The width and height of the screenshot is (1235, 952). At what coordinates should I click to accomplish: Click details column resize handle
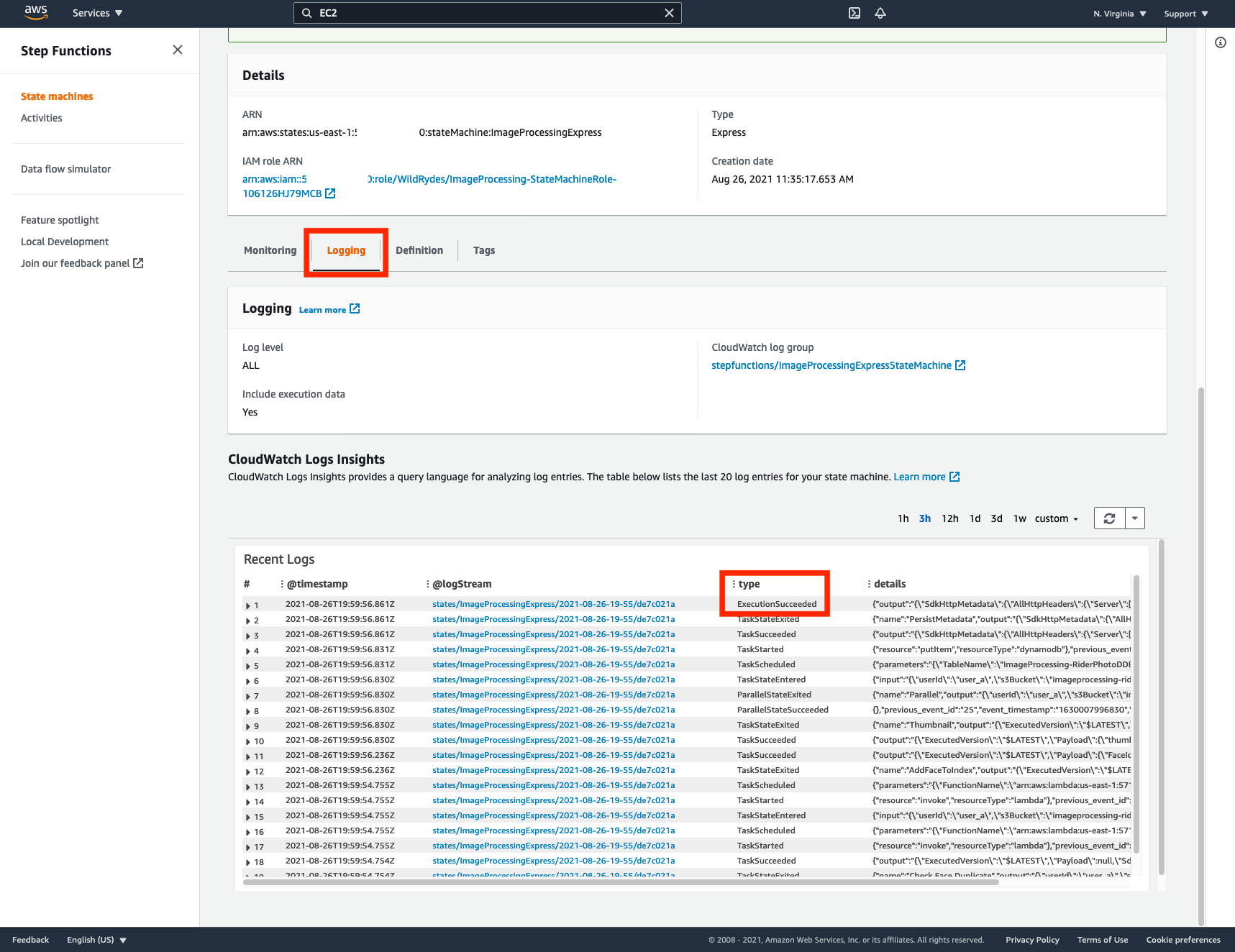pyautogui.click(x=869, y=584)
